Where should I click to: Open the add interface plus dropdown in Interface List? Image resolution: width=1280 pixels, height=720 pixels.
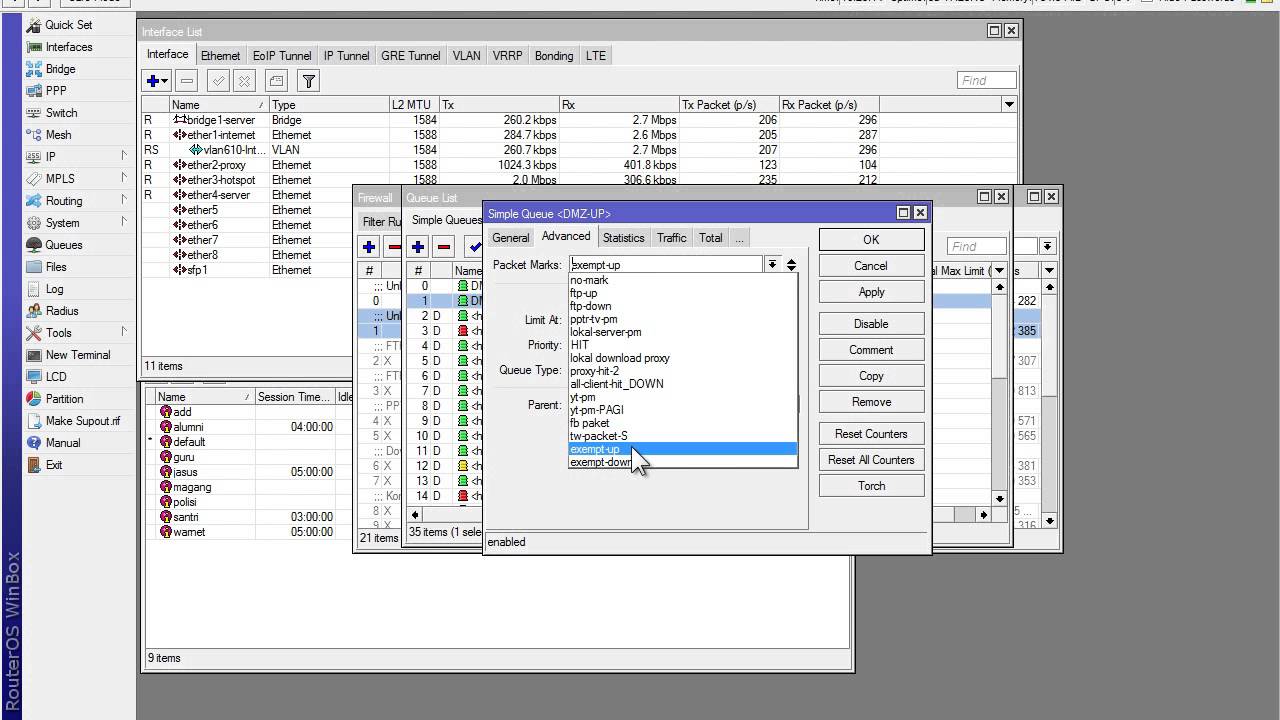(157, 81)
